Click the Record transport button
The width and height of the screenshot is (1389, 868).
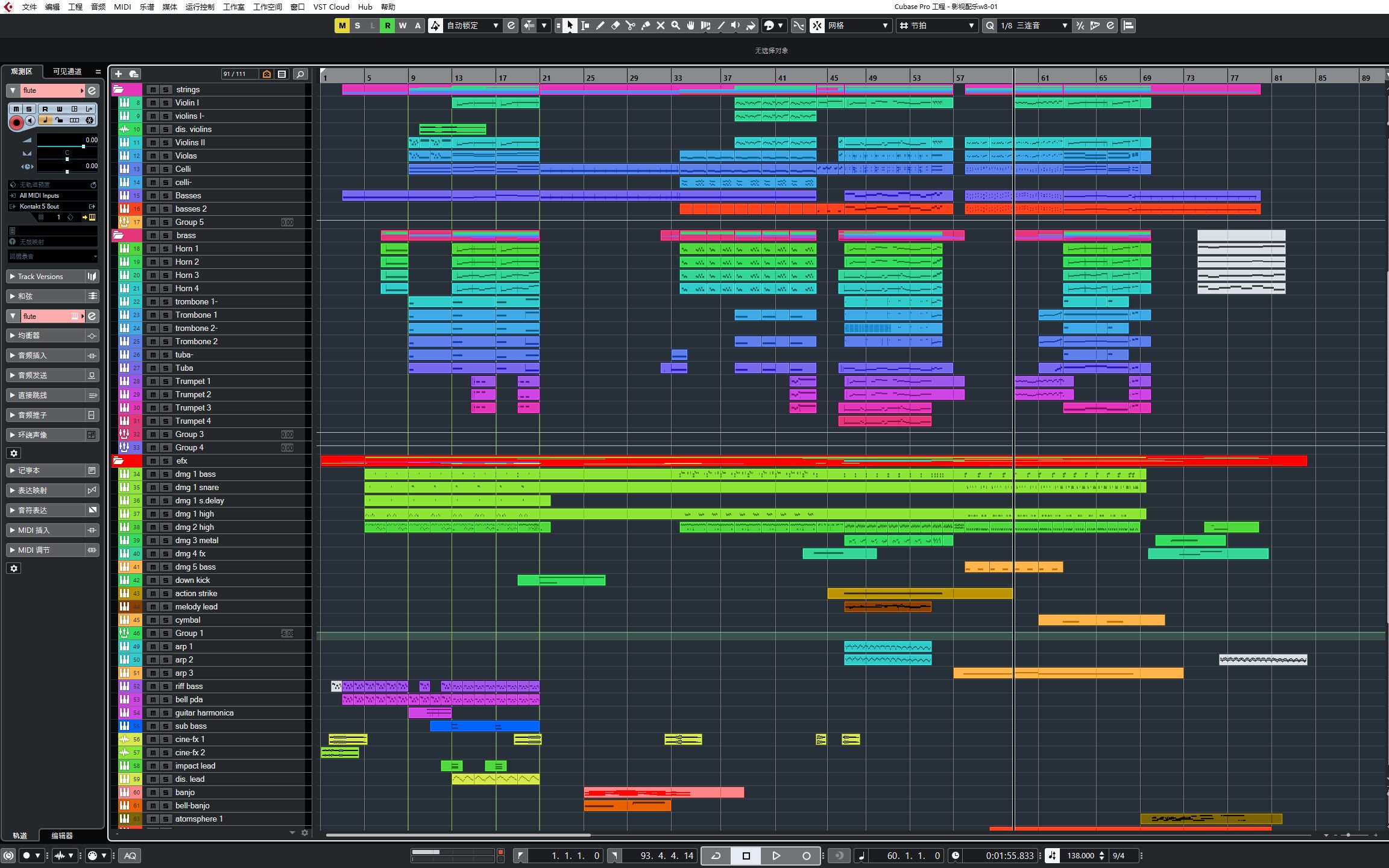(x=806, y=855)
